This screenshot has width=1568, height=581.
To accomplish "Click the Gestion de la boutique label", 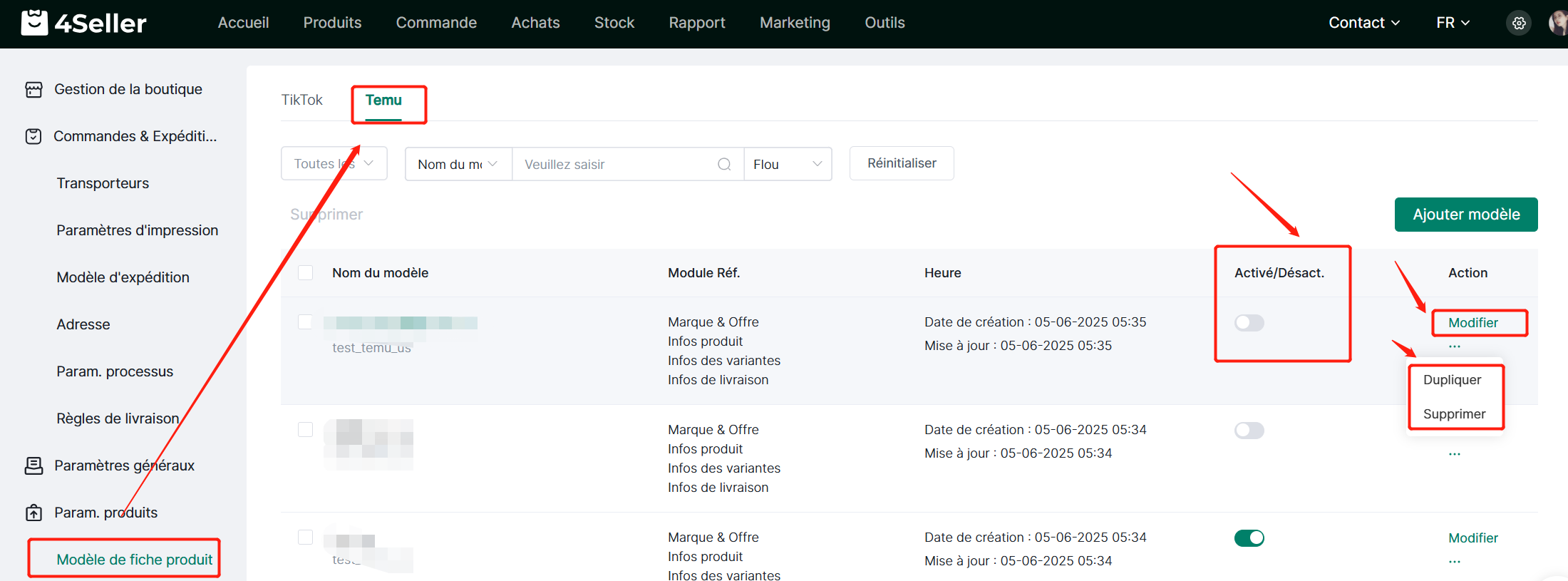I will pyautogui.click(x=128, y=89).
